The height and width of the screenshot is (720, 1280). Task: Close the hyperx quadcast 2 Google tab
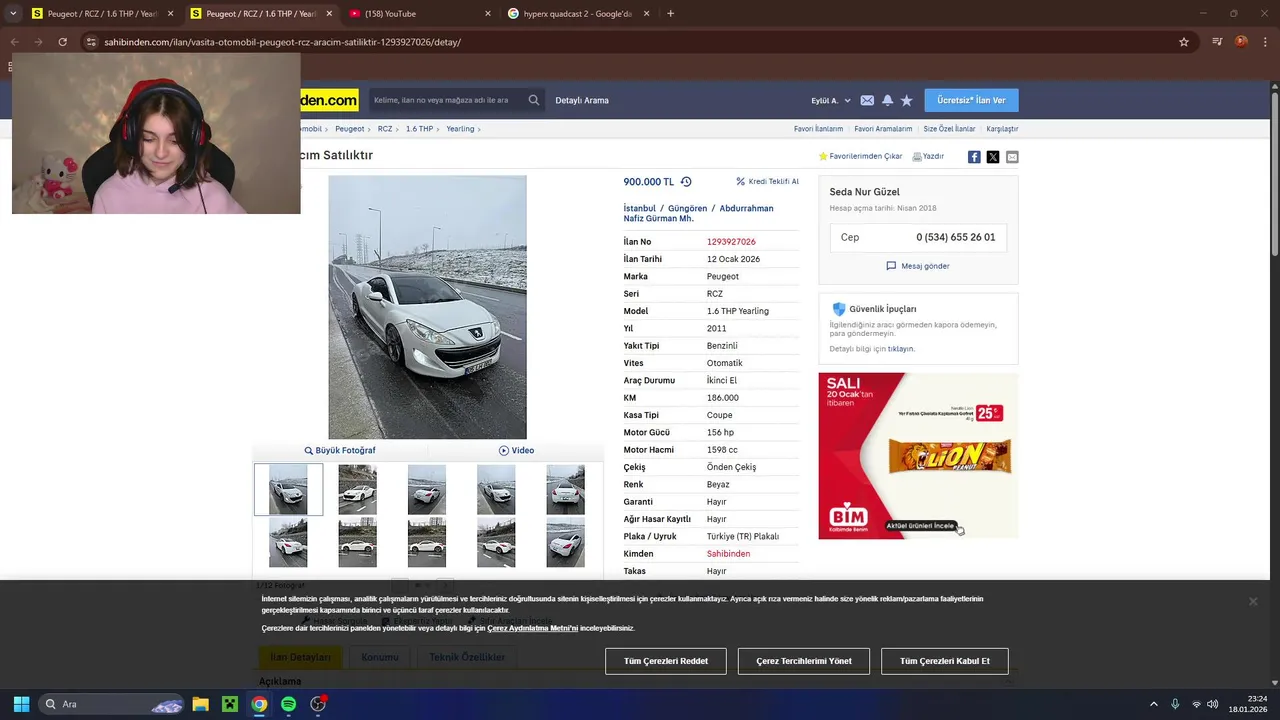[647, 14]
